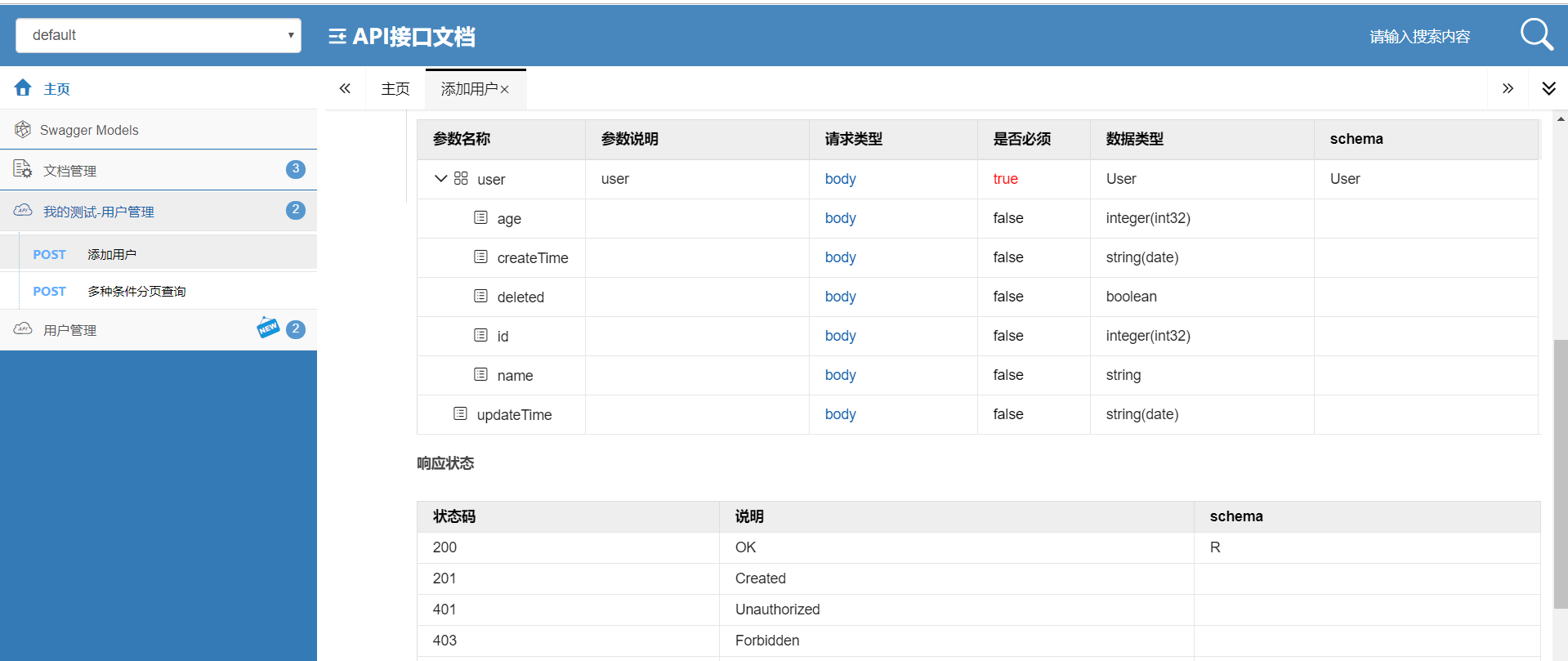Collapse the user parameter row
Screen dimensions: 1568x661
(440, 178)
